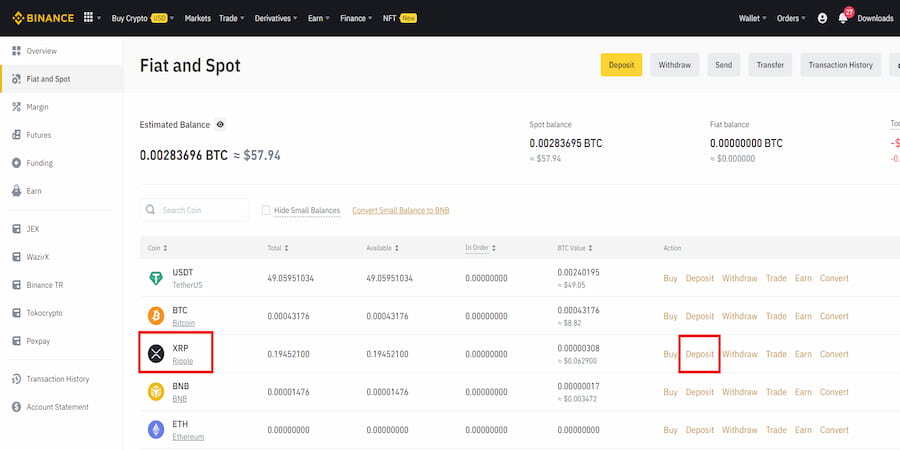This screenshot has height=450, width=900.
Task: Open the Markets menu item
Action: pyautogui.click(x=197, y=18)
